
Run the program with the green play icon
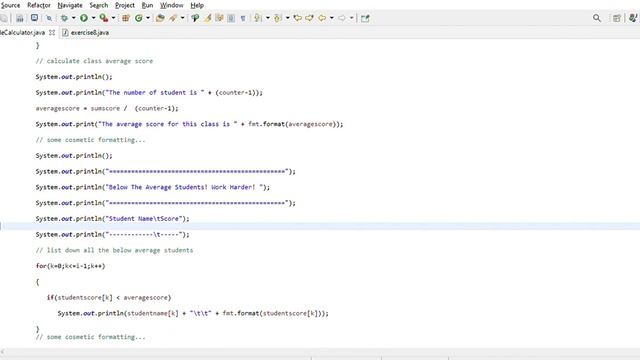click(84, 18)
